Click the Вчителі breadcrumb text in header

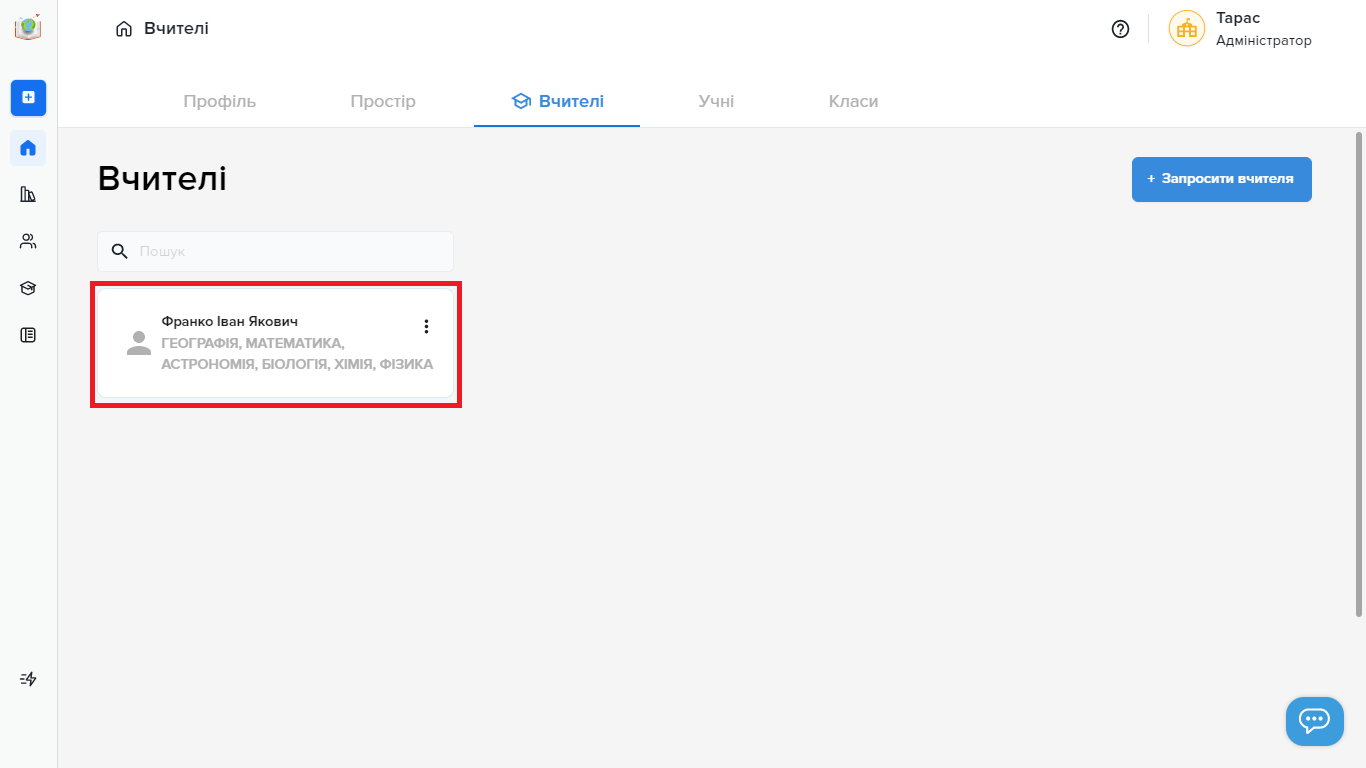pos(176,29)
